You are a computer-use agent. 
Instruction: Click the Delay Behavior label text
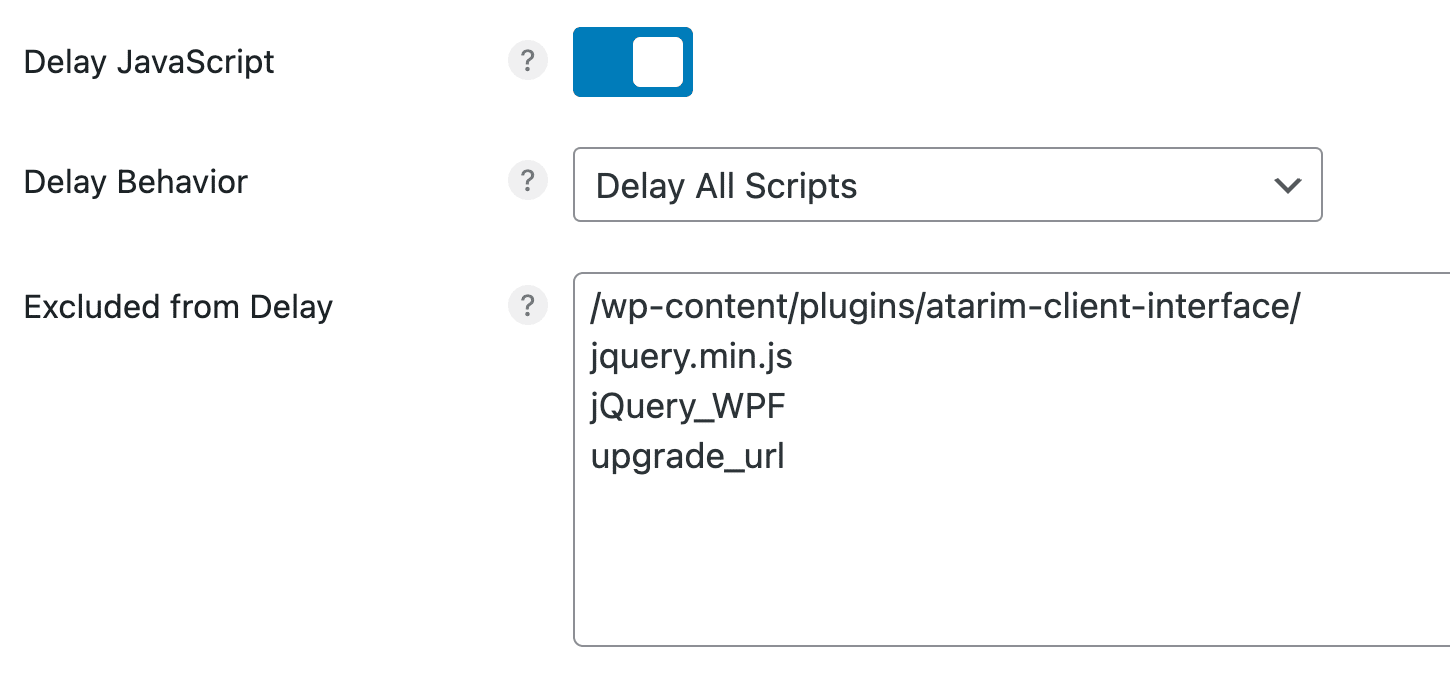[135, 181]
